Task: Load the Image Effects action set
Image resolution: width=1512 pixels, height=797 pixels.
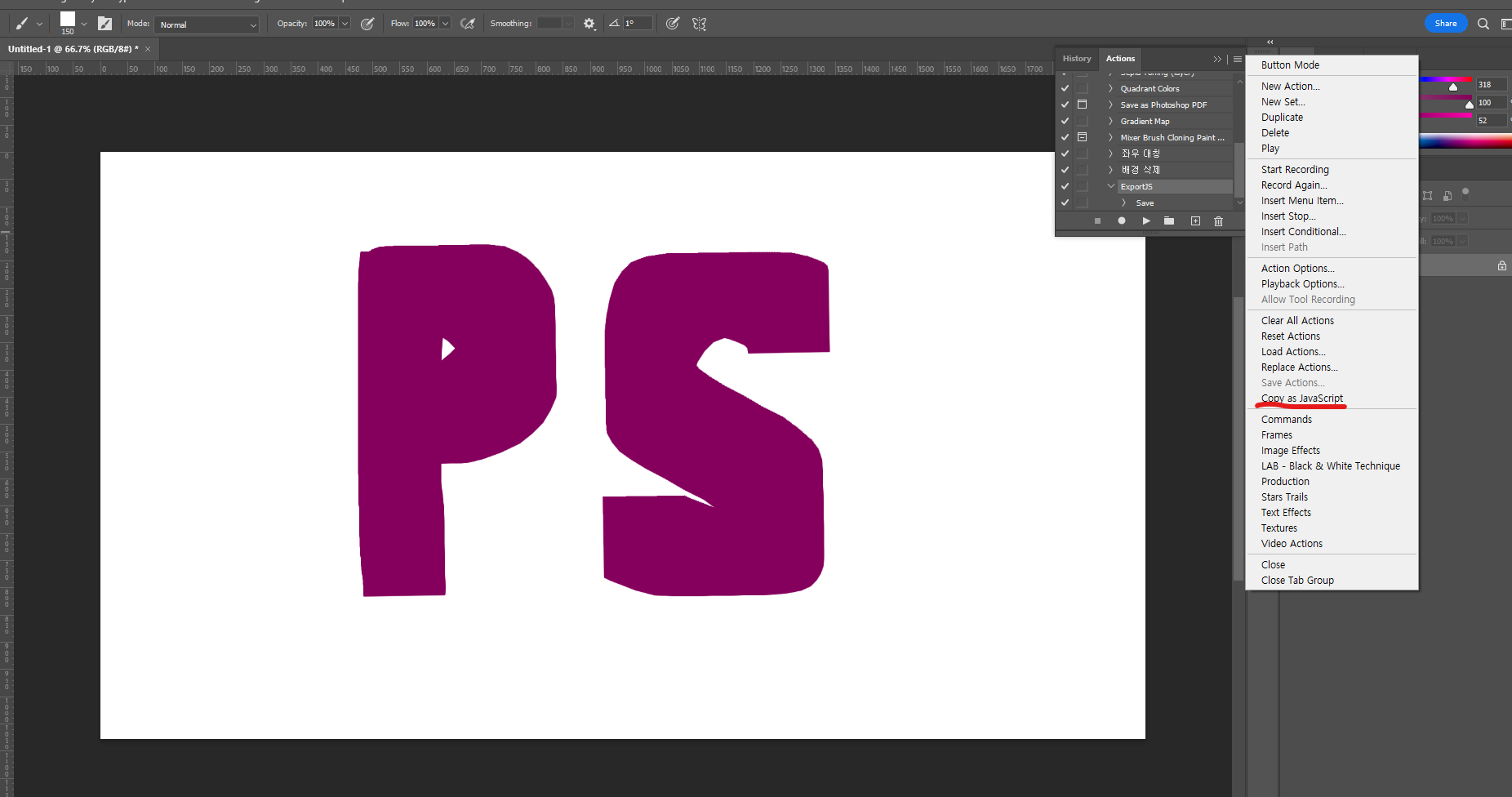Action: click(x=1291, y=451)
